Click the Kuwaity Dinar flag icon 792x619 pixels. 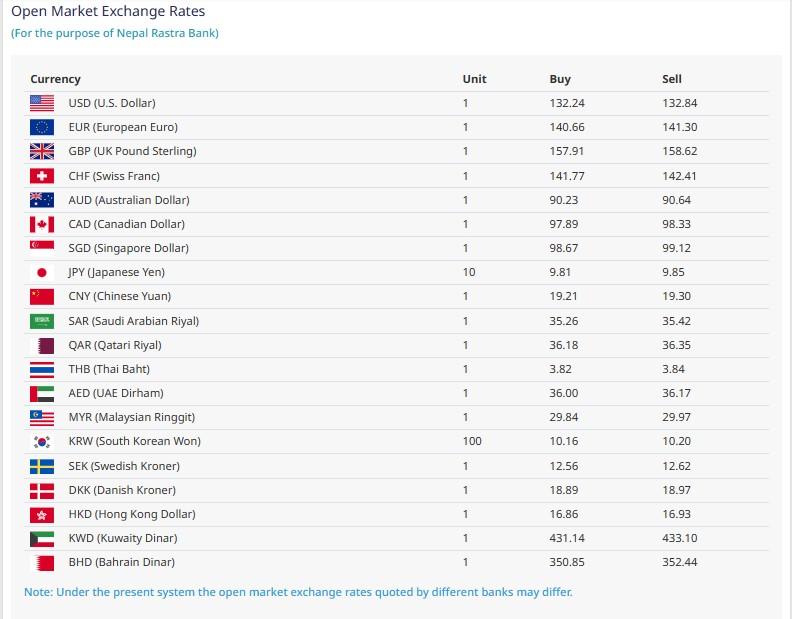(x=42, y=538)
